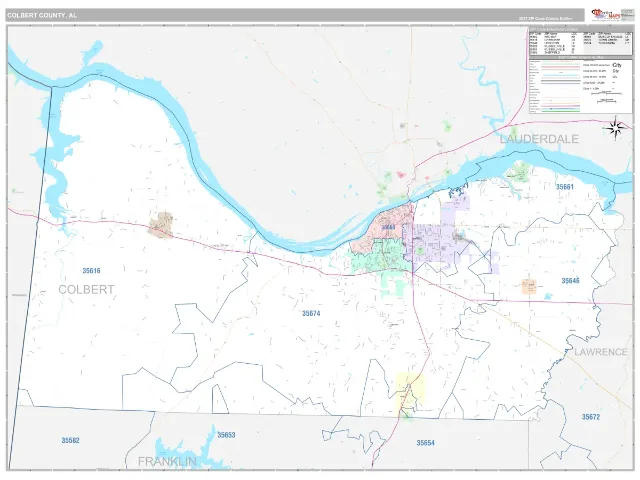Select the ZIP code label 35653

coord(226,435)
